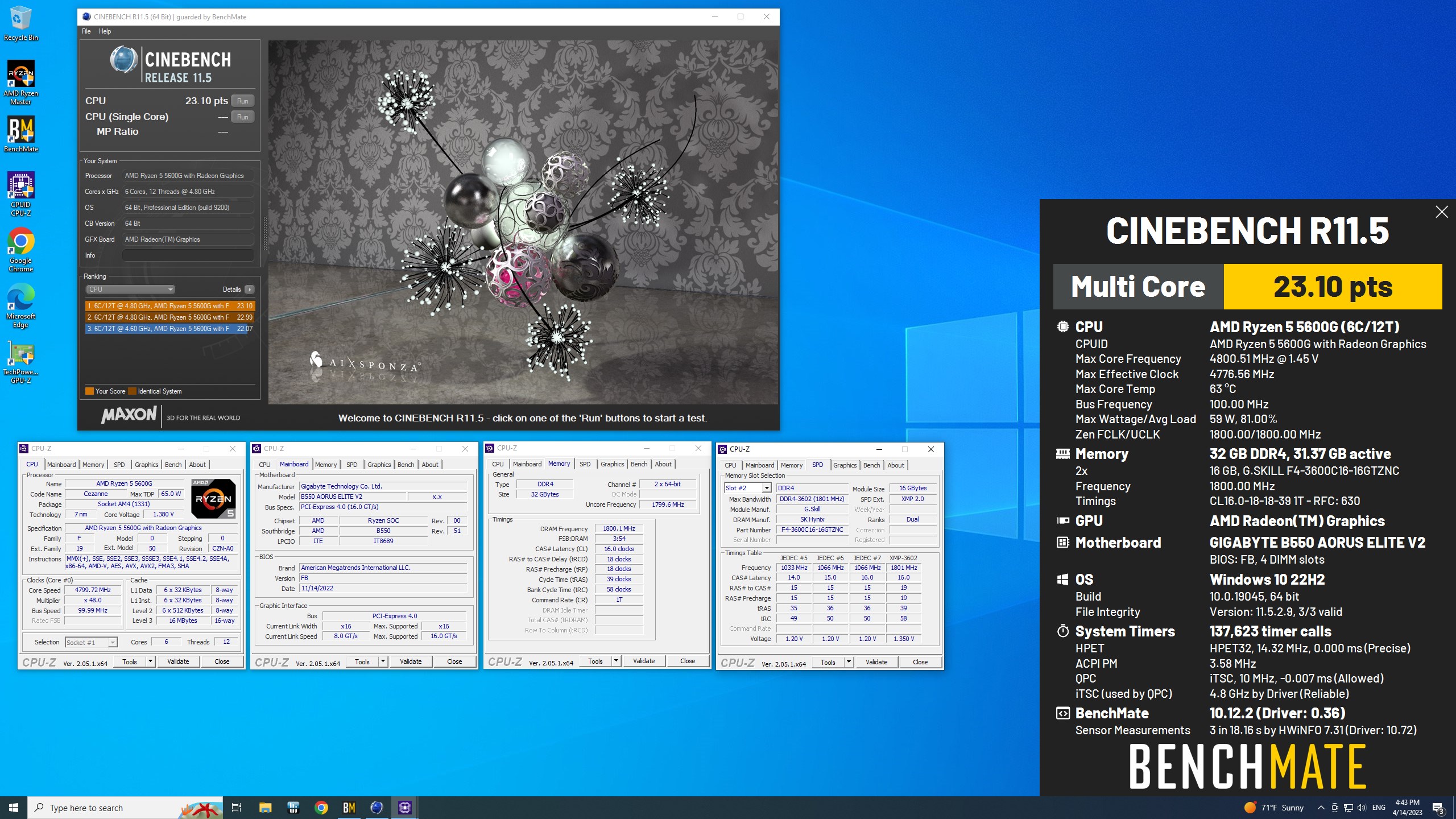The image size is (1456, 819).
Task: Open the Socket #1 selection dropdown
Action: point(91,642)
